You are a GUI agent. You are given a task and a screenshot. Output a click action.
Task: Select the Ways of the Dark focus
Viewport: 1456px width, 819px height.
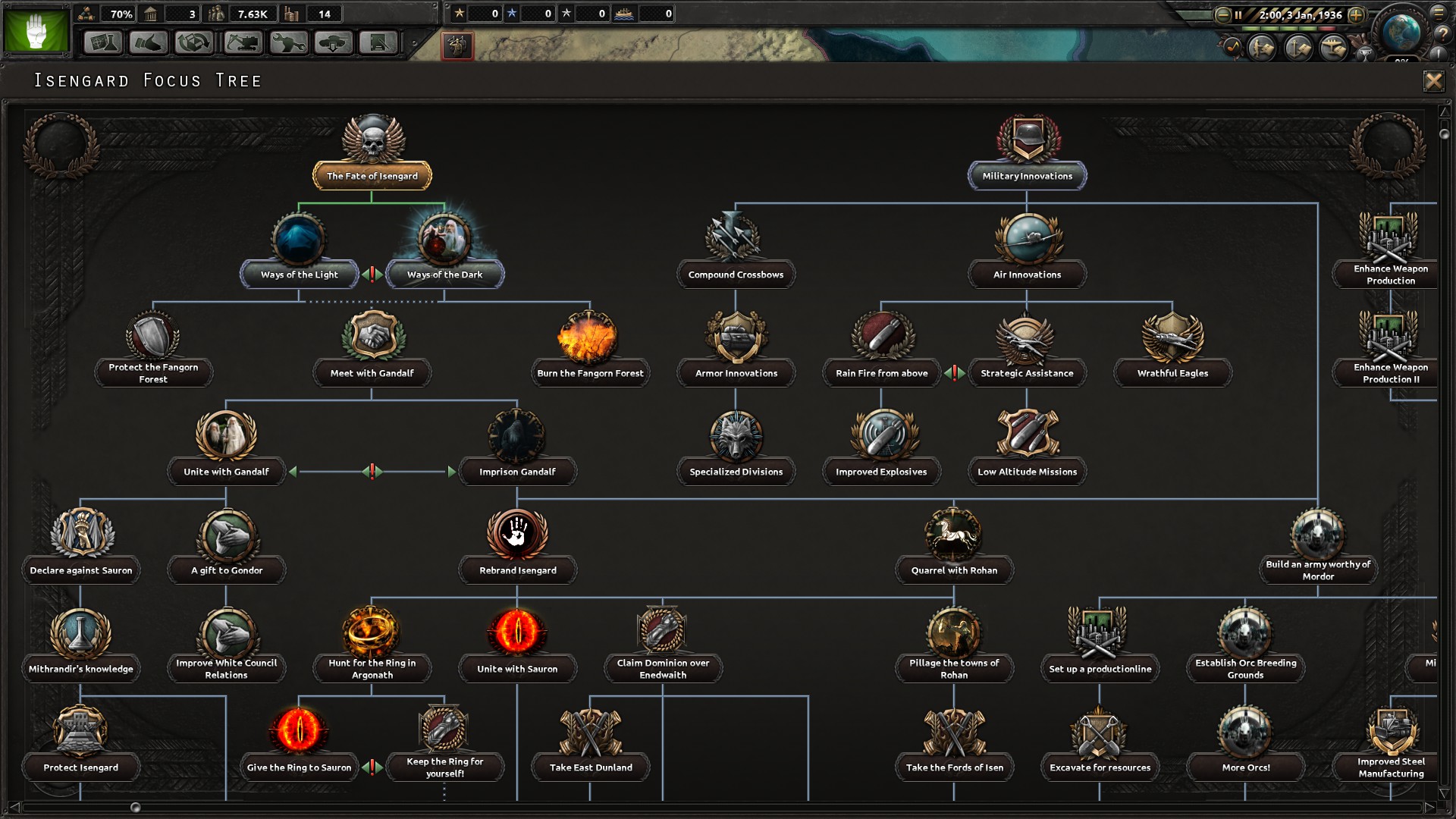pos(444,252)
